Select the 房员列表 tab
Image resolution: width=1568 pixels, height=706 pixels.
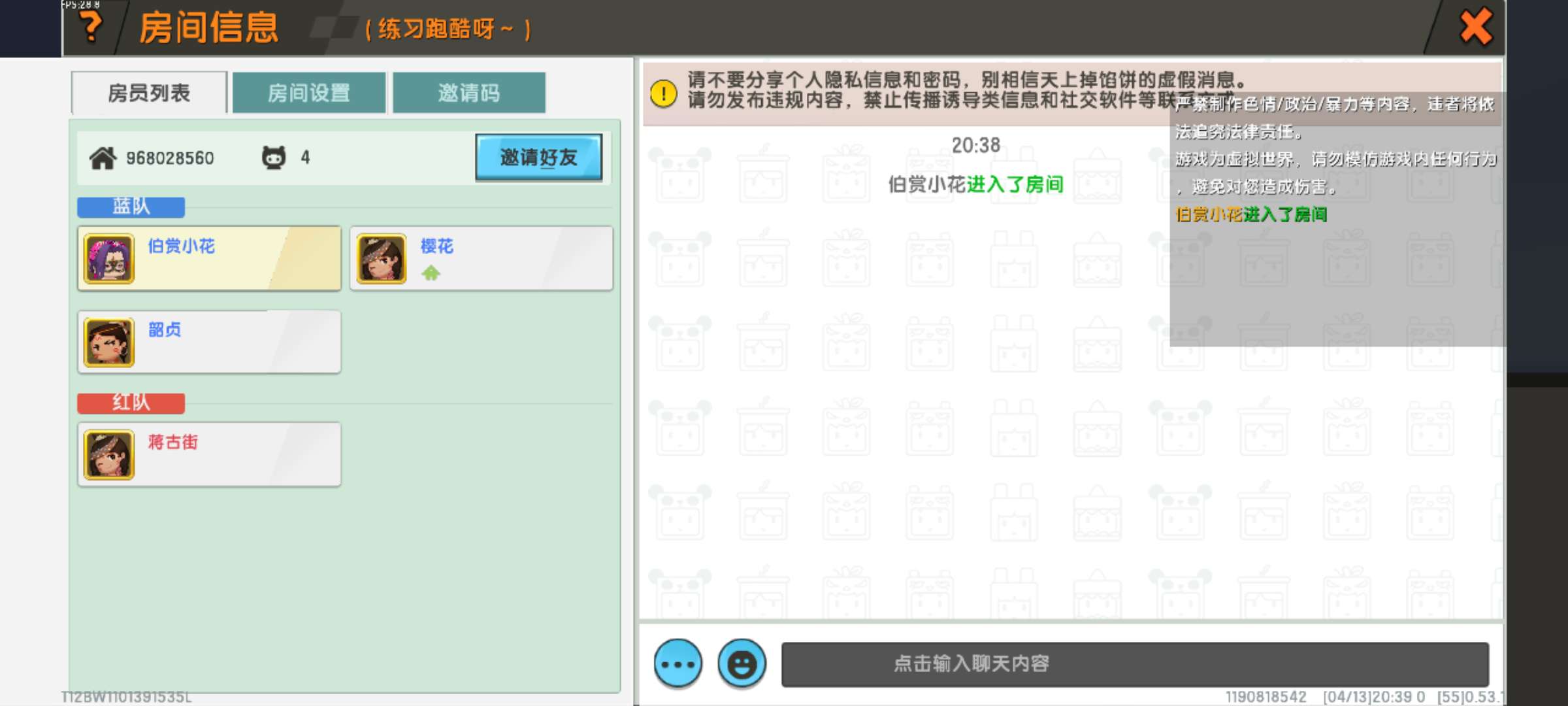149,93
